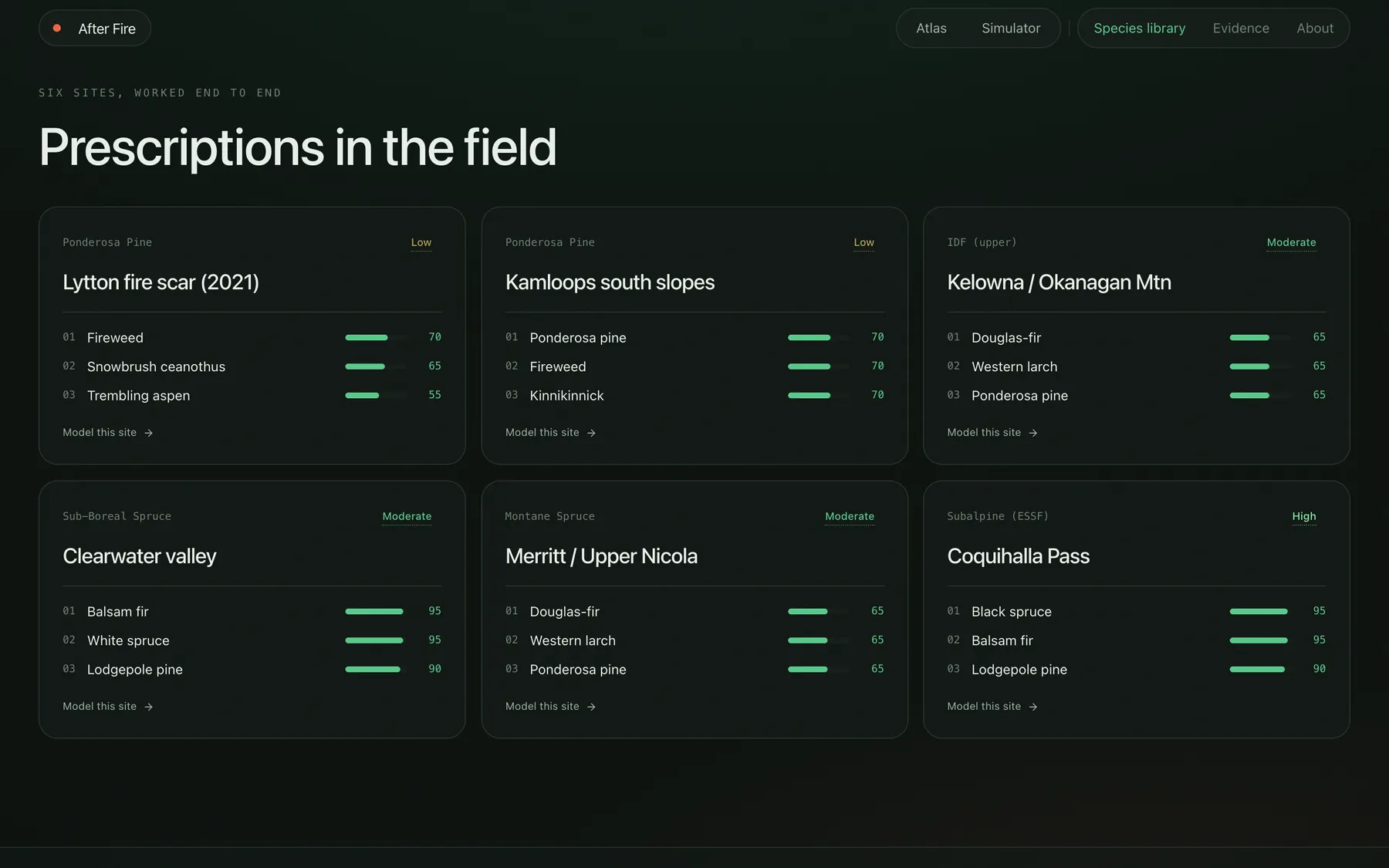Click the Subalpine (ESSF) zone label
The image size is (1389, 868).
(x=998, y=517)
